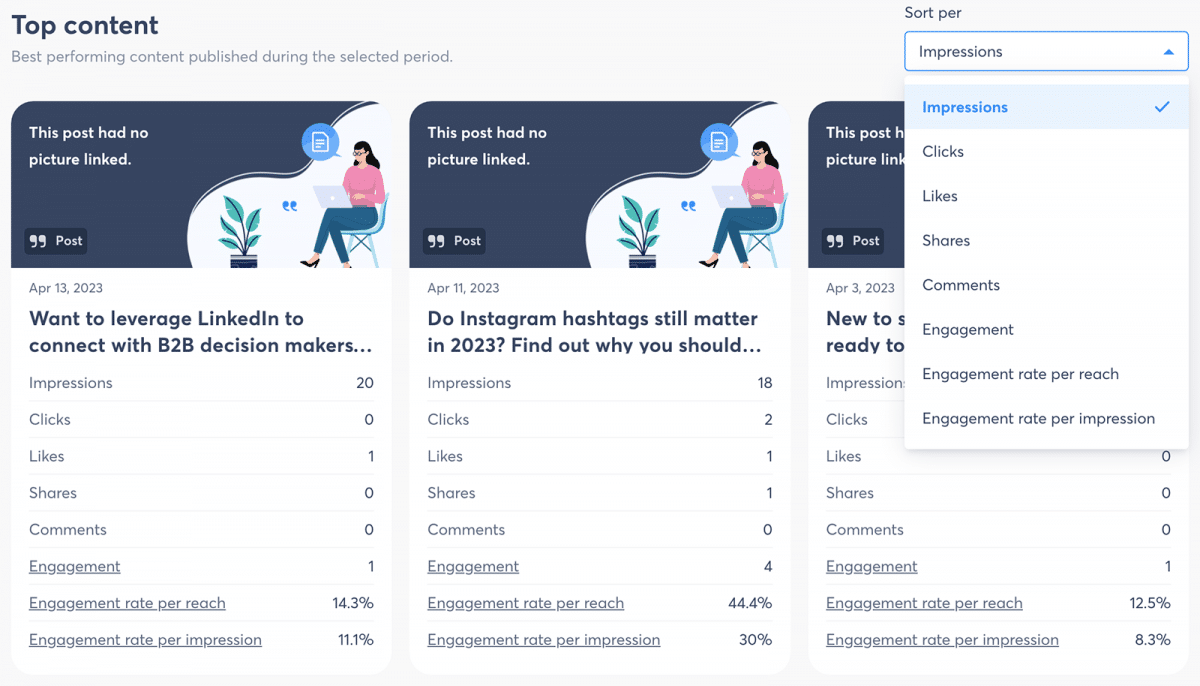The image size is (1200, 686).
Task: Click the document bubble icon on Apr 13 card
Action: pos(321,142)
